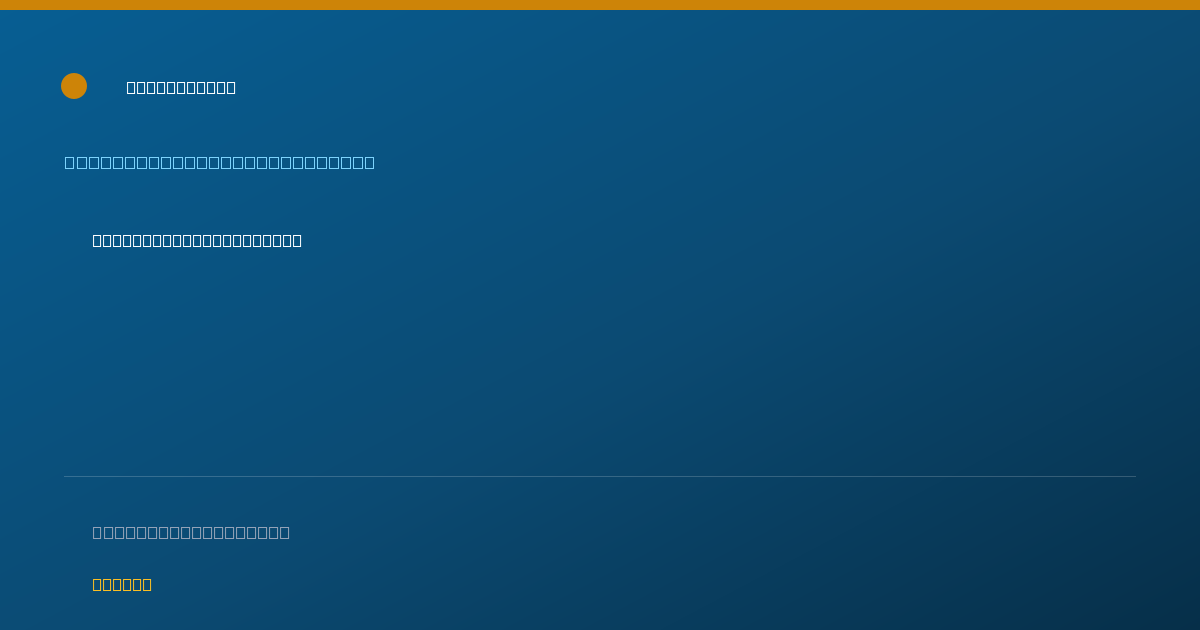The image size is (1200, 630).
Task: Click the last glyph box of the title beside the logo
Action: [231, 87]
